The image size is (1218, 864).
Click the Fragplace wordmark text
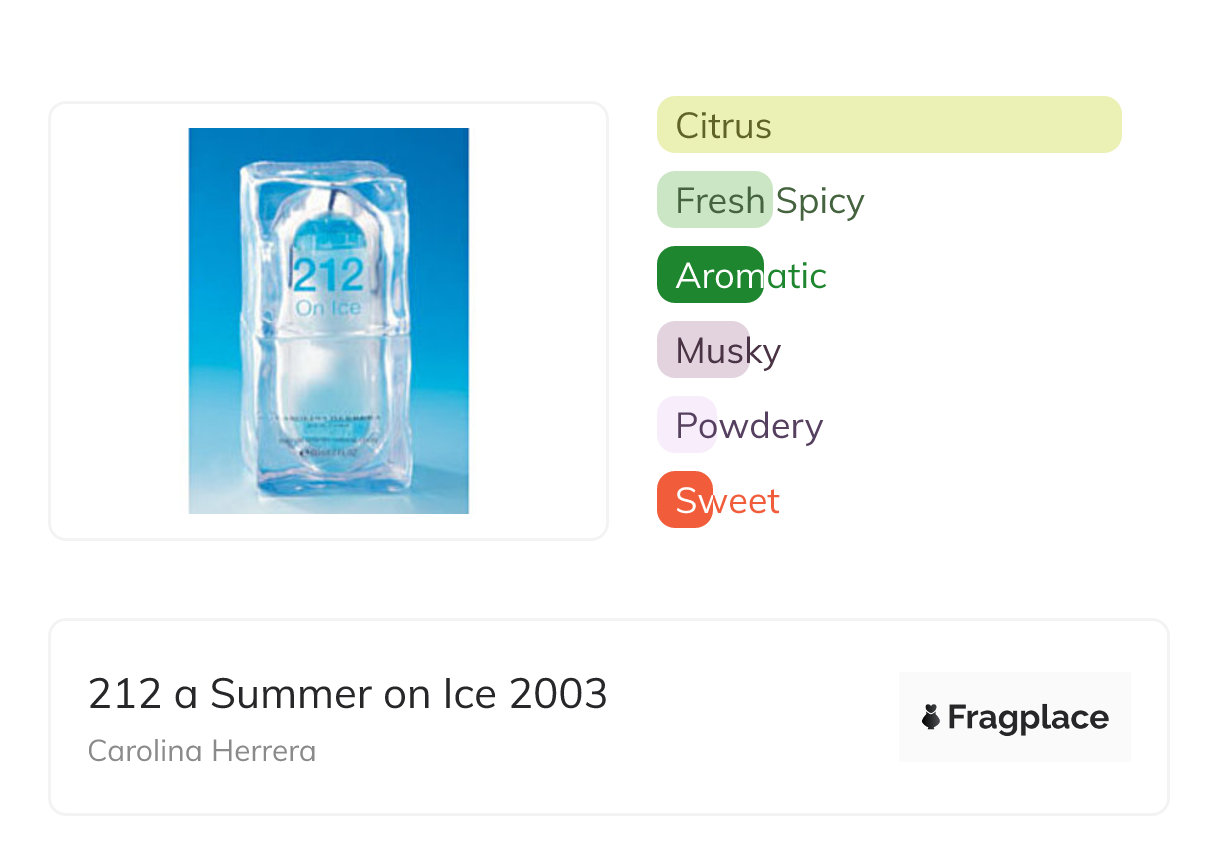[1028, 717]
